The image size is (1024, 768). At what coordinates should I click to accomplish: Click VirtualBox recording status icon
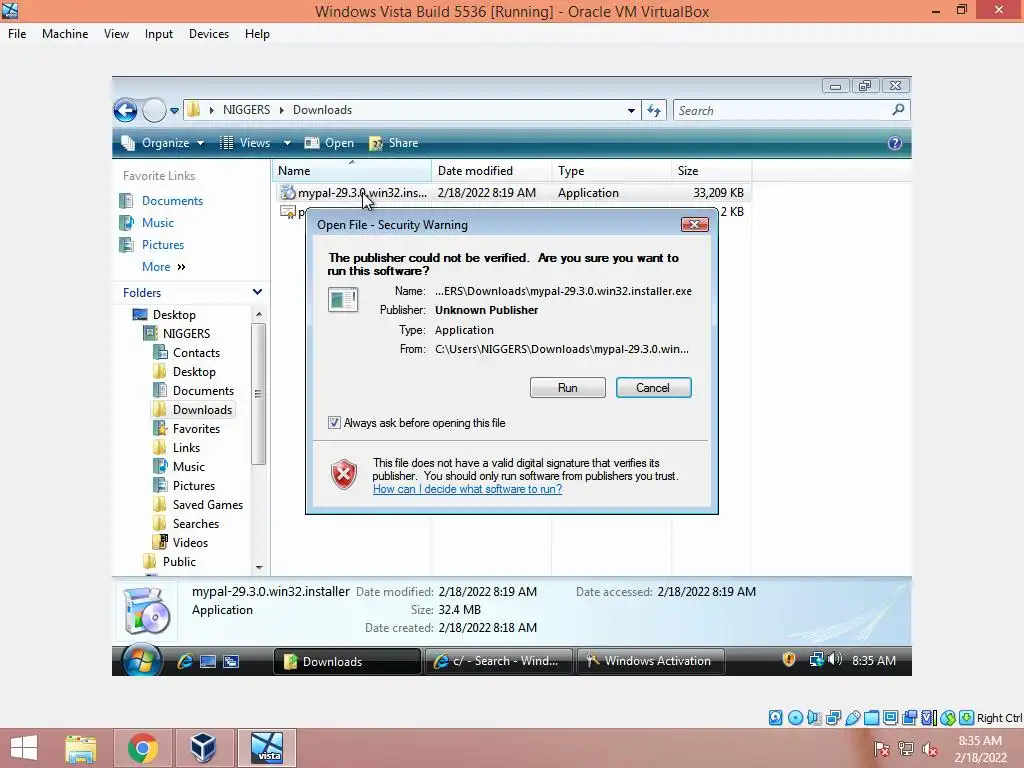tap(910, 718)
